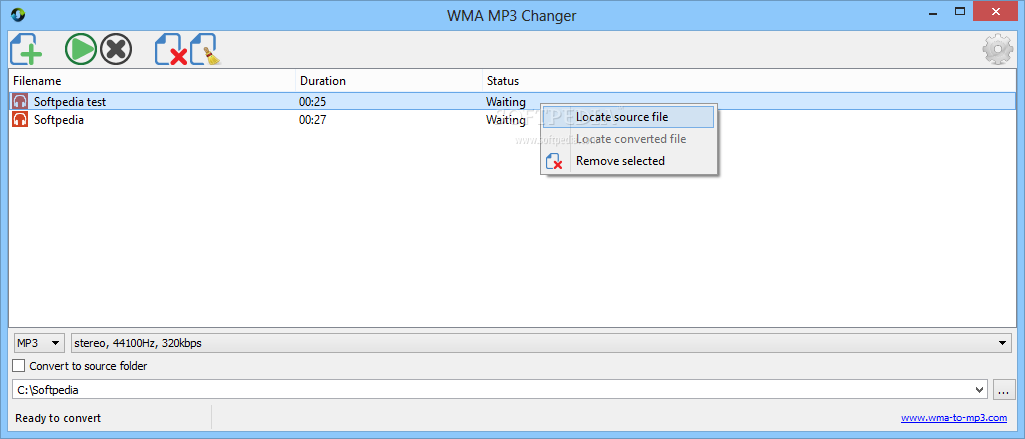Image resolution: width=1025 pixels, height=439 pixels.
Task: Select the Softpedia test file name
Action: (x=70, y=102)
